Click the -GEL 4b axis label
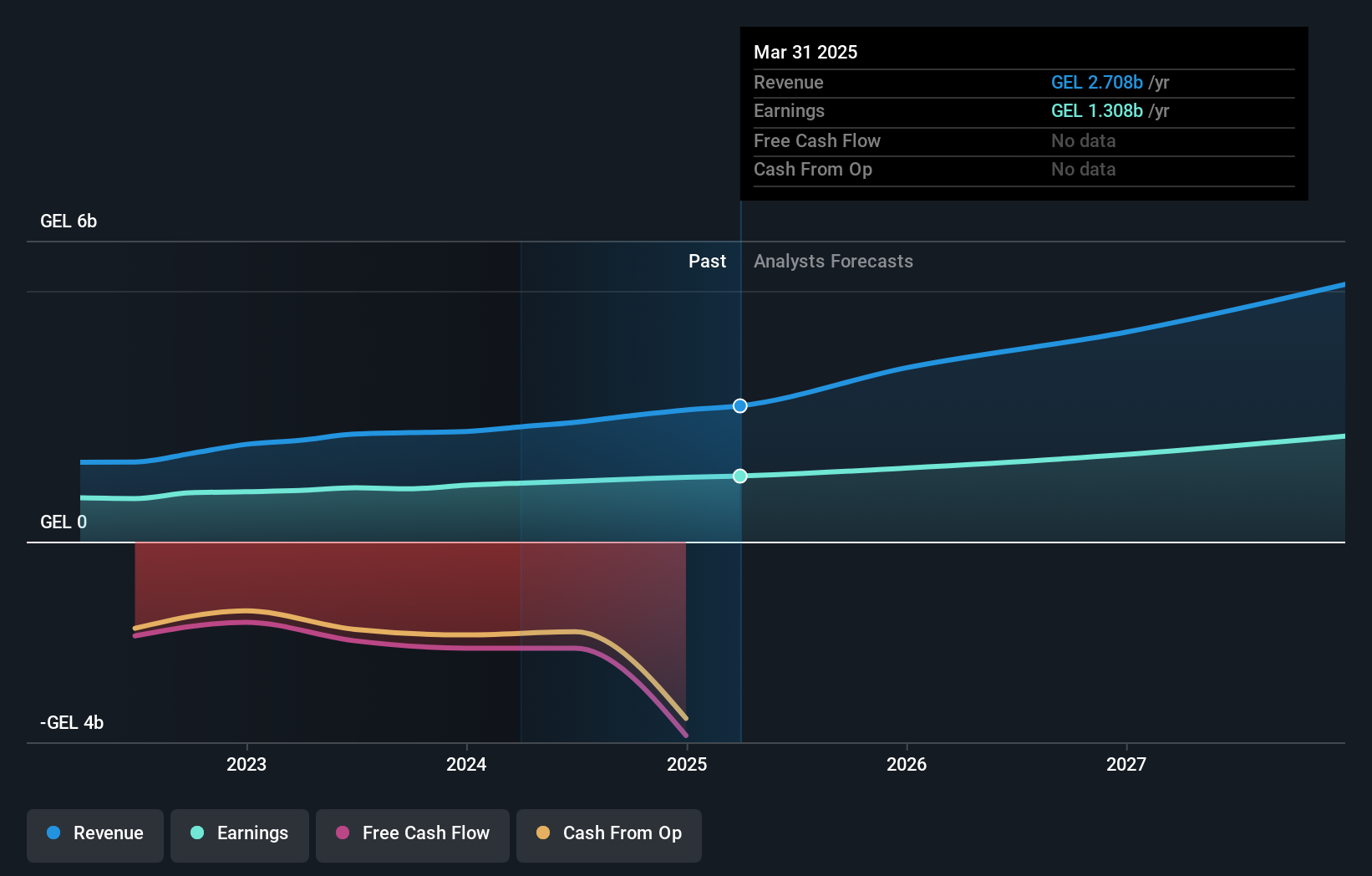 tap(72, 723)
